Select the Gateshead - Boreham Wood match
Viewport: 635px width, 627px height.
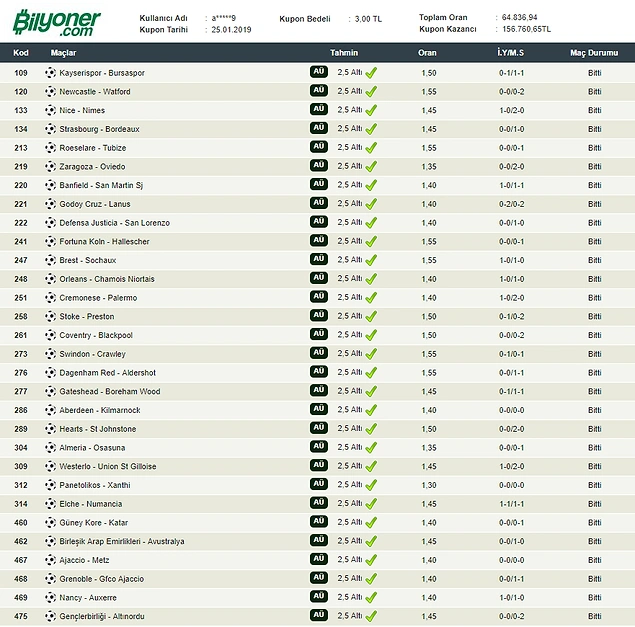tap(110, 391)
